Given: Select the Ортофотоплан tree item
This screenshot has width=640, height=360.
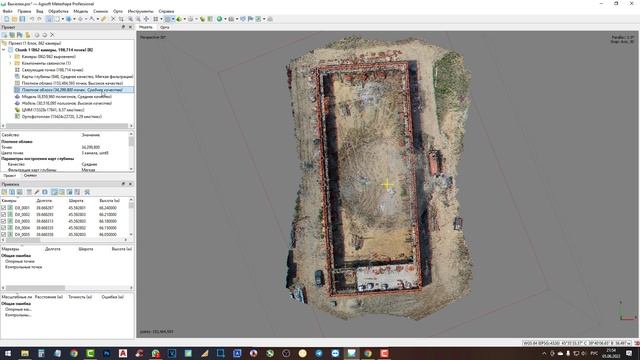Looking at the screenshot, I should (61, 116).
